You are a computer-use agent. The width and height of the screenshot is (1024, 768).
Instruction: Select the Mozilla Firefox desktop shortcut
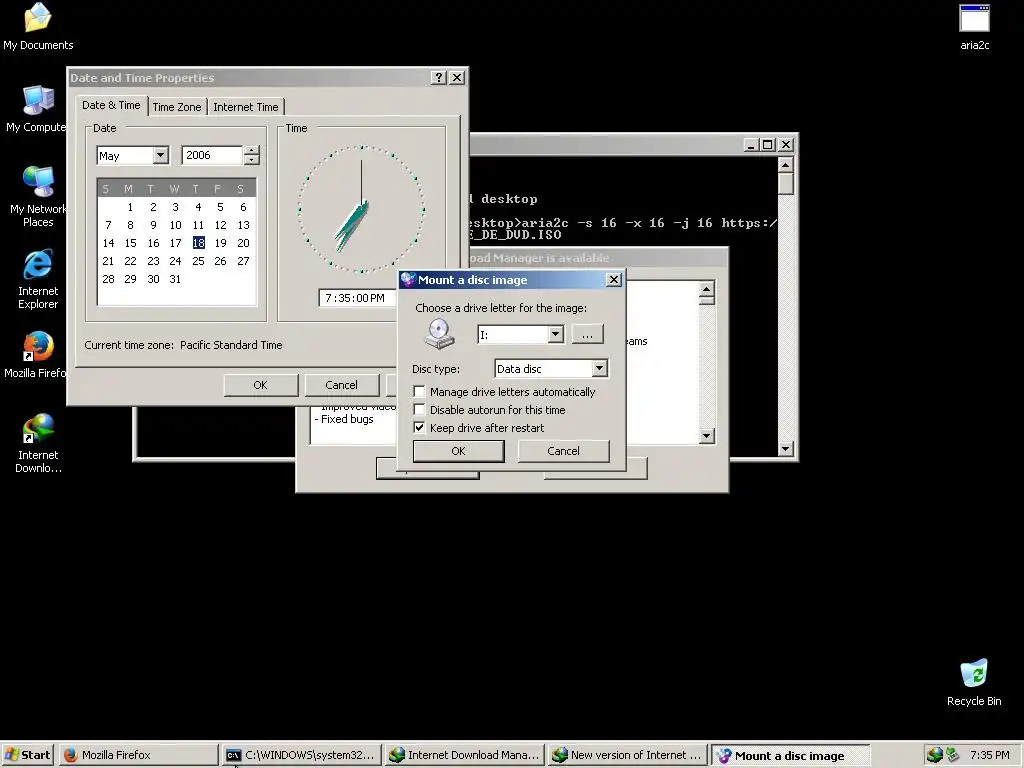[x=38, y=355]
